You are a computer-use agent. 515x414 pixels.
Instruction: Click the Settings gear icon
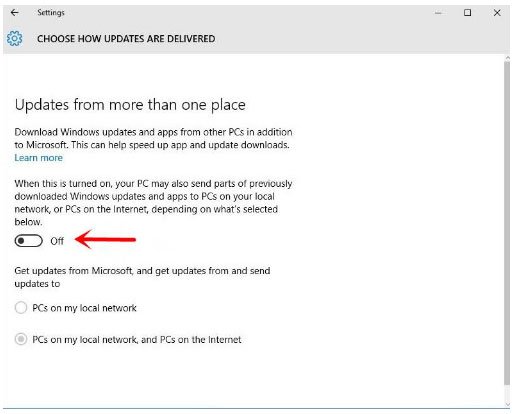click(x=15, y=39)
